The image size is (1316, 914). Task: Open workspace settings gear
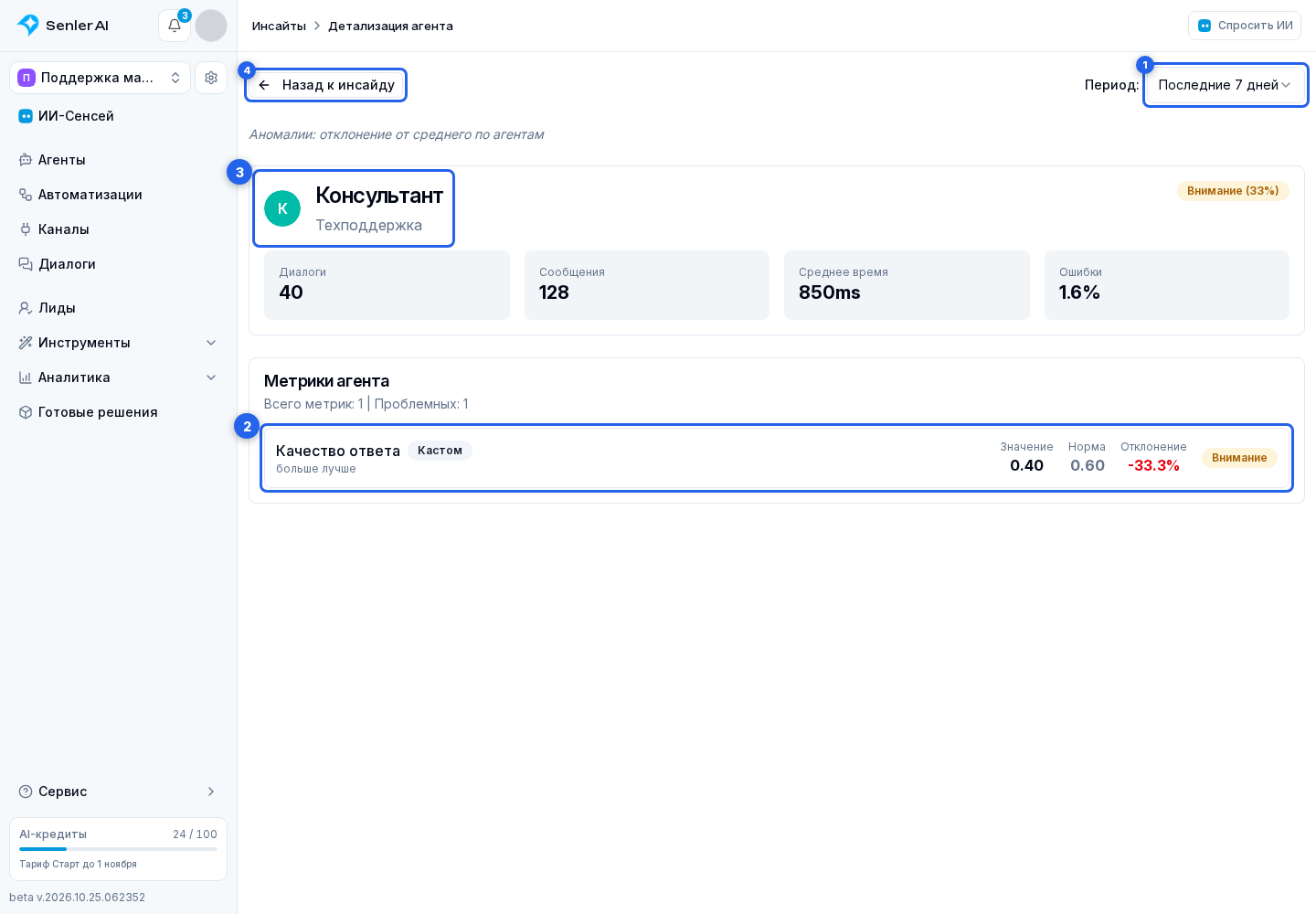tap(211, 78)
